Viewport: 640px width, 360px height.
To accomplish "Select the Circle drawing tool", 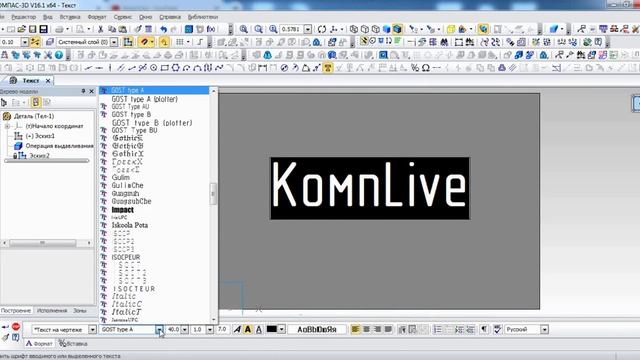I will click(153, 68).
